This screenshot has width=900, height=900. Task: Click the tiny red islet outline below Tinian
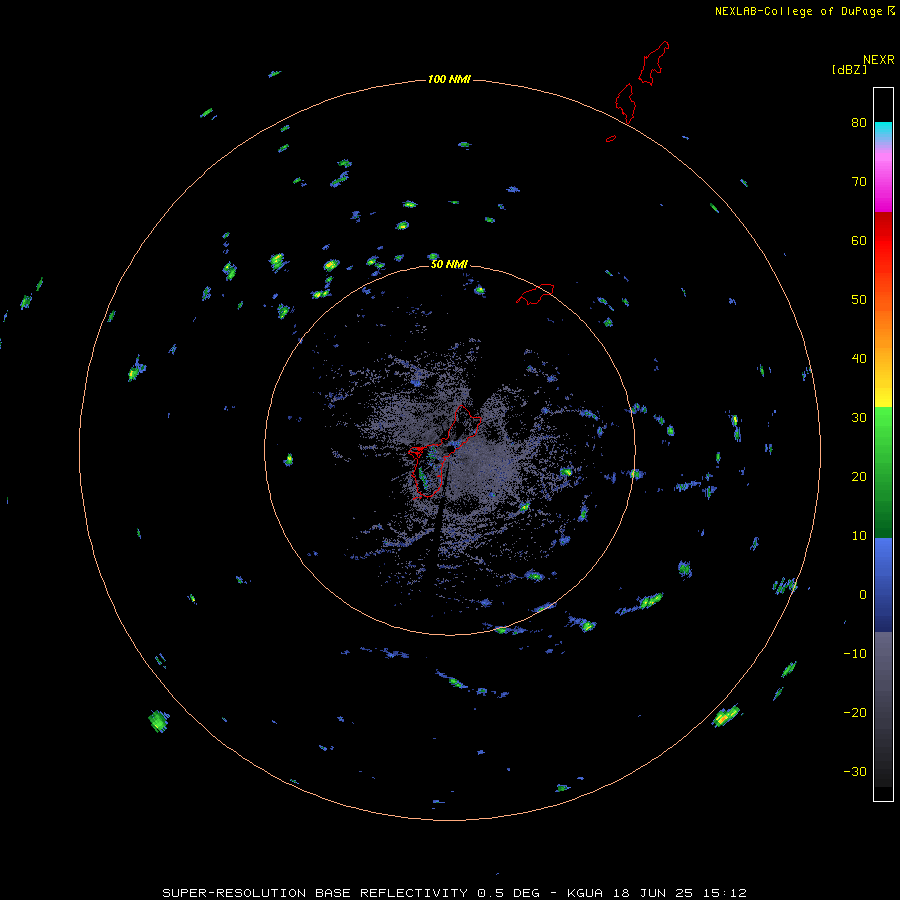(x=611, y=138)
